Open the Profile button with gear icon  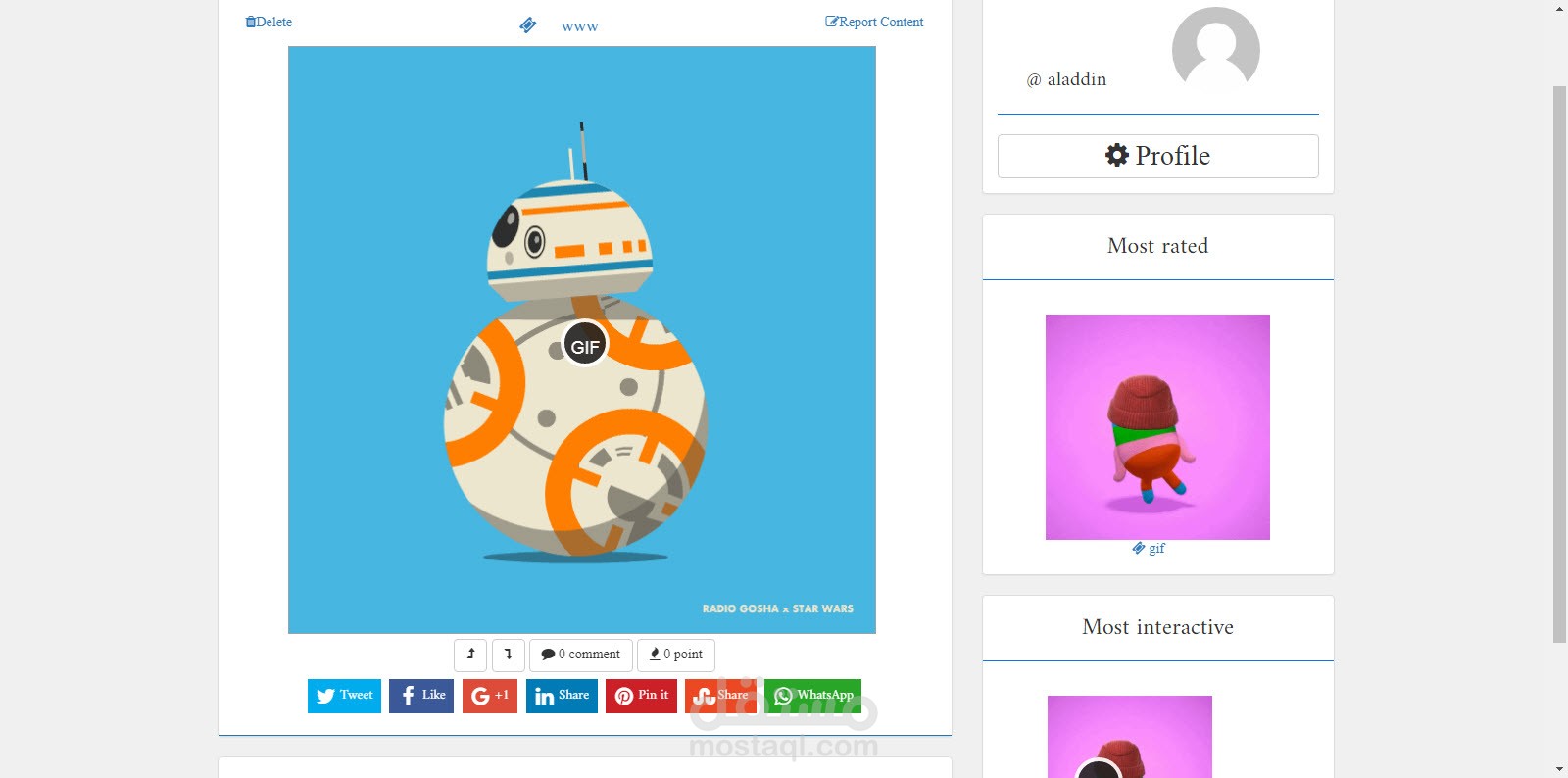pyautogui.click(x=1158, y=156)
